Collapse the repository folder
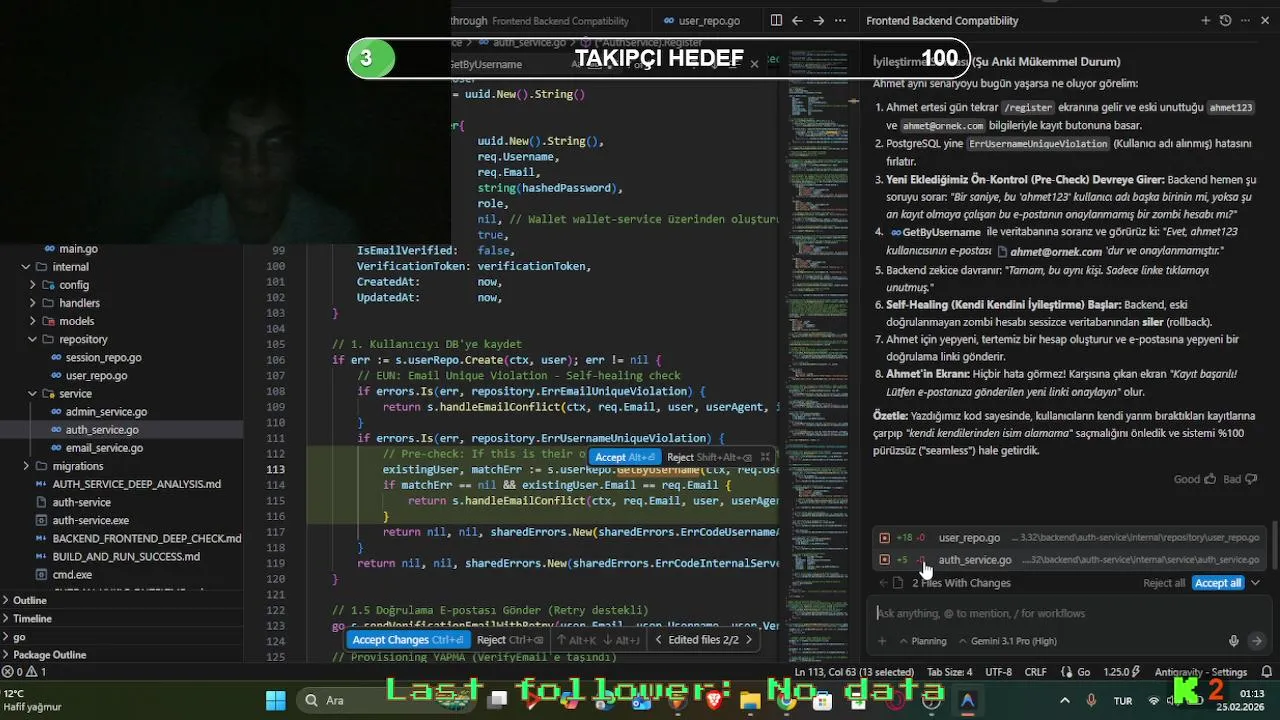The height and width of the screenshot is (720, 1280). click(33, 339)
